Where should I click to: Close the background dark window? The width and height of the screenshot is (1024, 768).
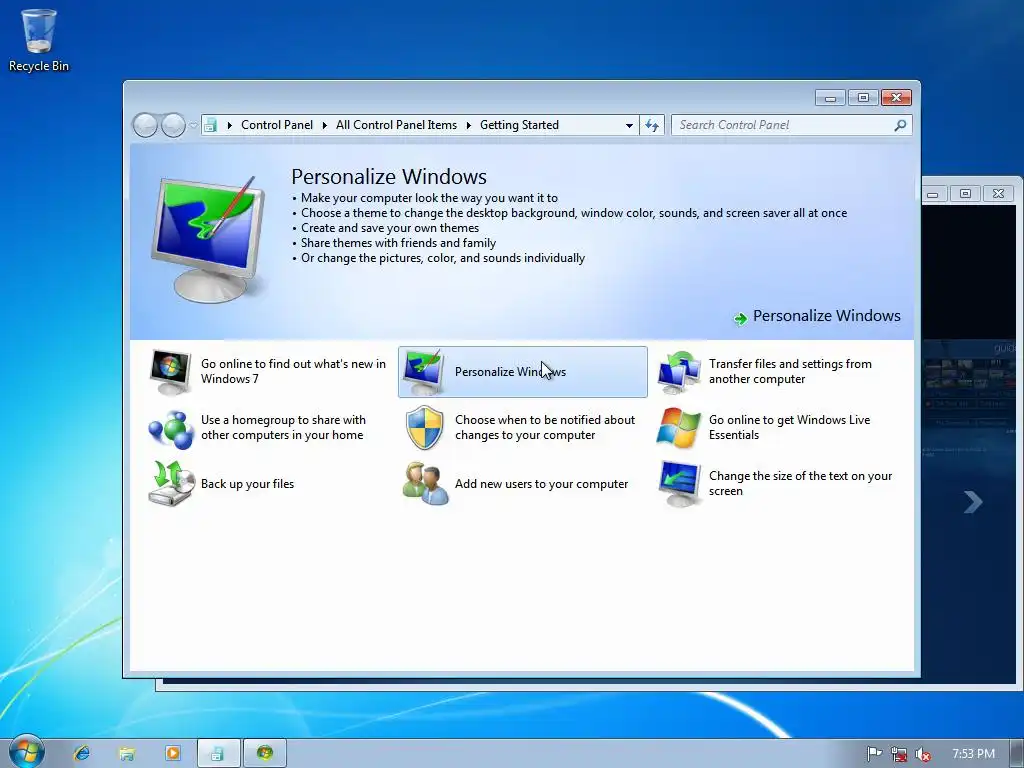coord(999,194)
